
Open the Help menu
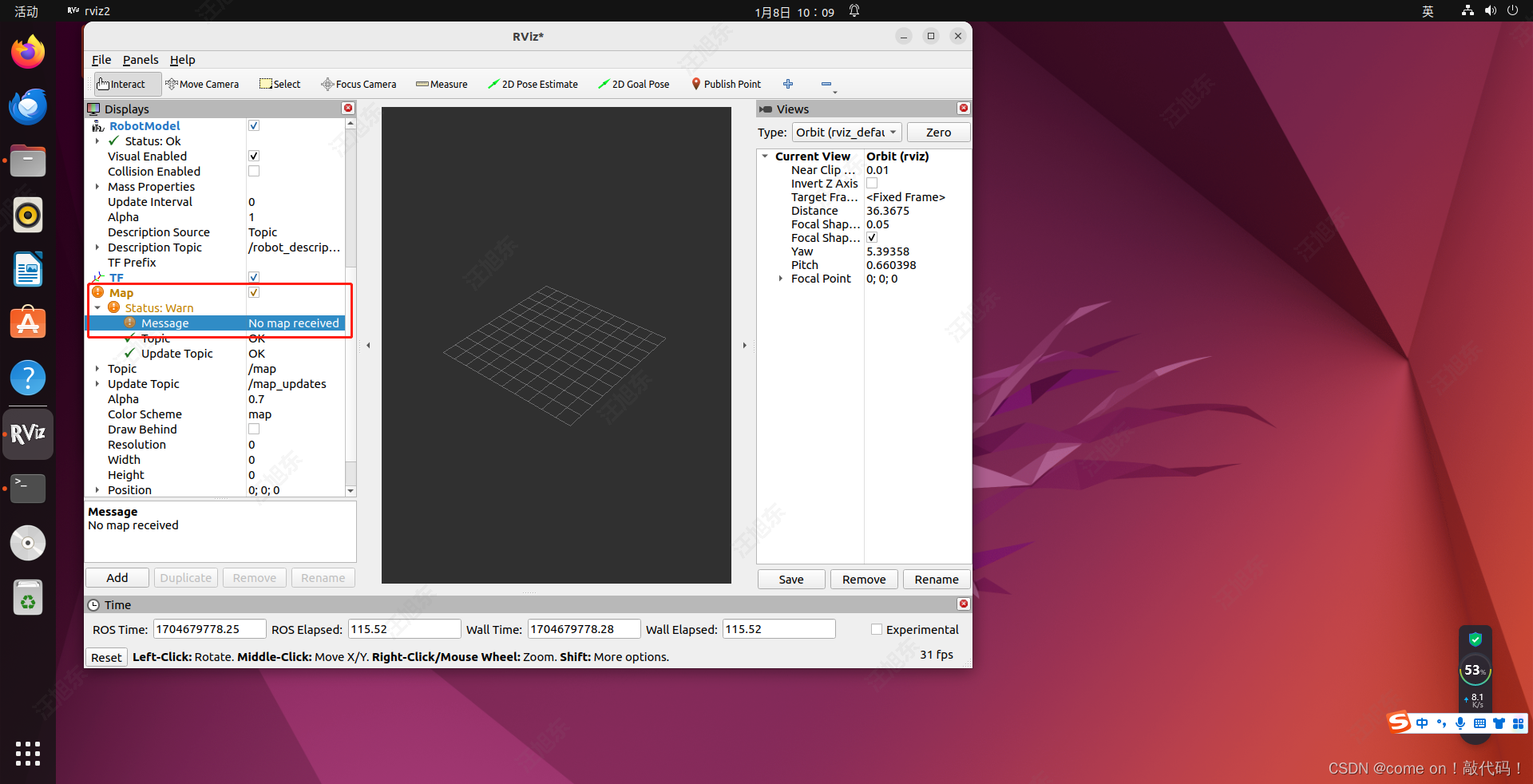pyautogui.click(x=182, y=59)
